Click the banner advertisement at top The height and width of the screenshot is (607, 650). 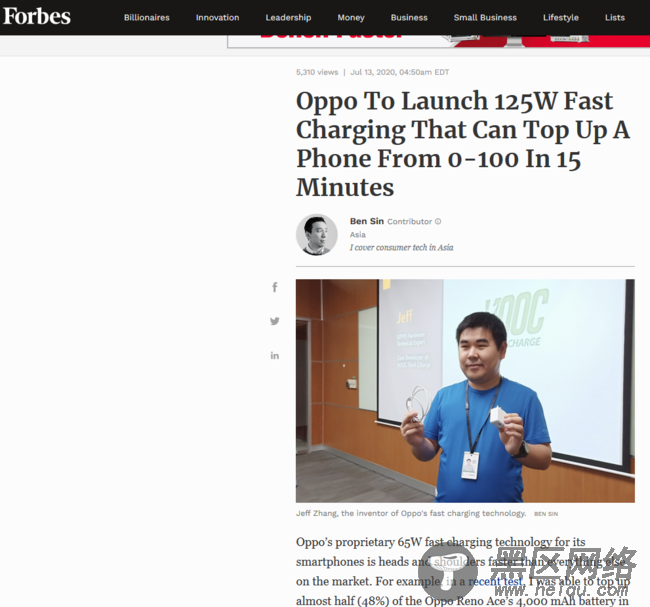point(439,41)
